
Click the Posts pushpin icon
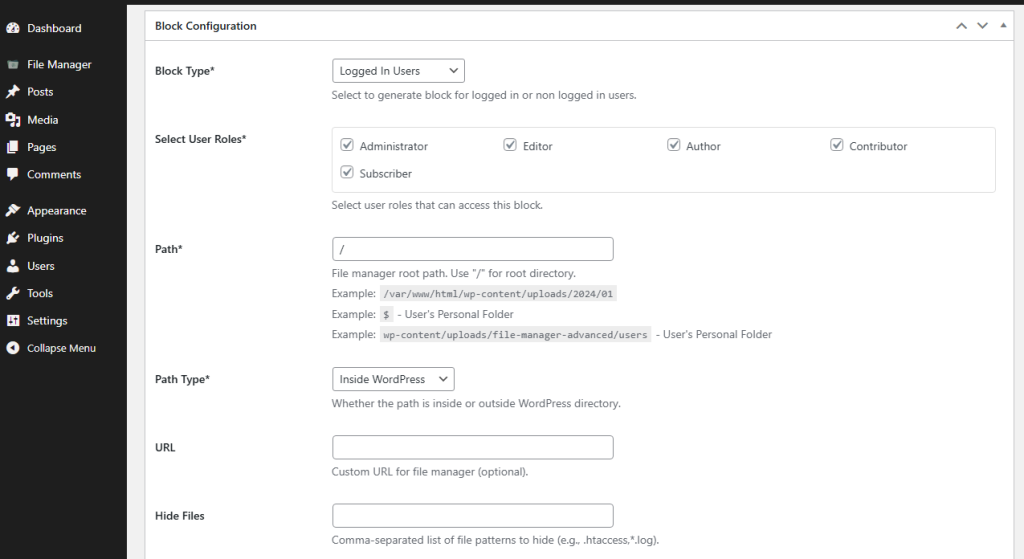[12, 92]
